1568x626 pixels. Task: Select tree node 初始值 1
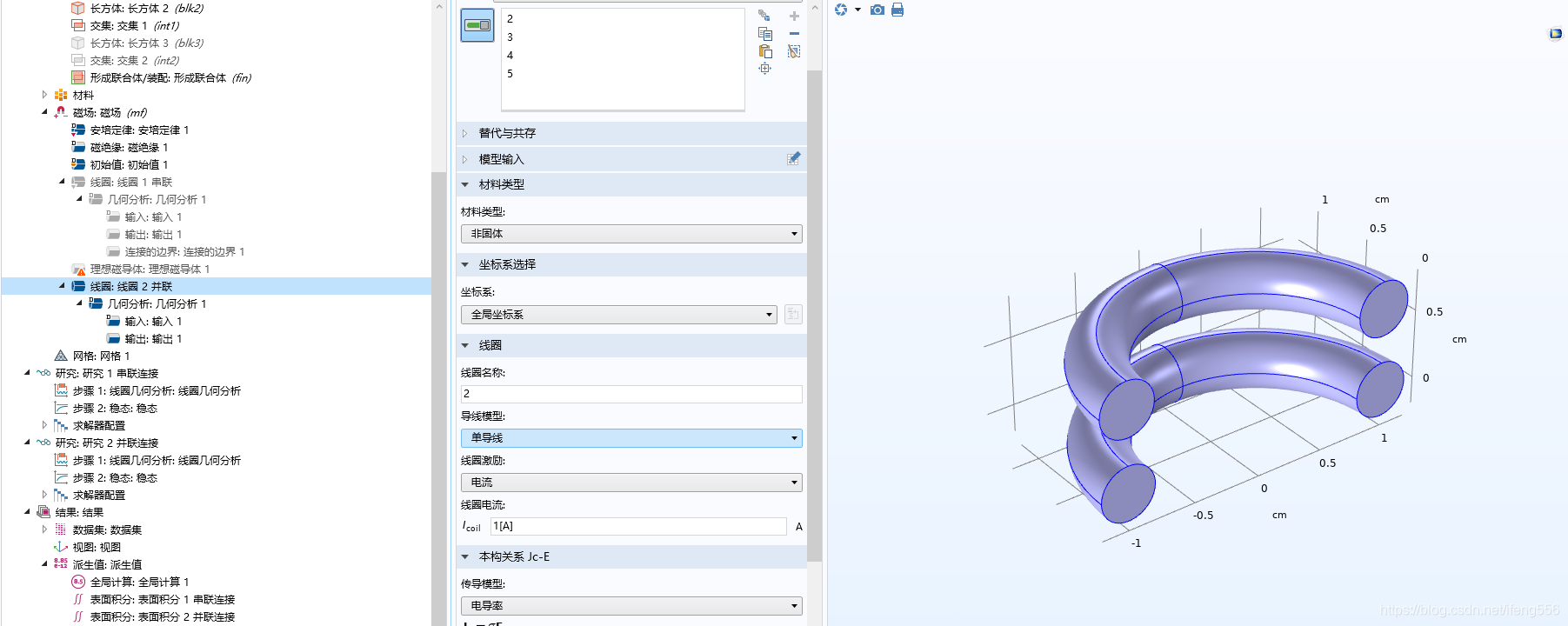[x=120, y=164]
